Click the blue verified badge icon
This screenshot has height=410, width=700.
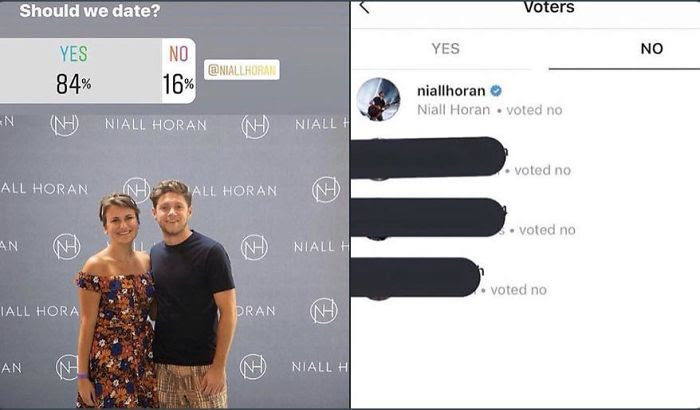[x=496, y=91]
